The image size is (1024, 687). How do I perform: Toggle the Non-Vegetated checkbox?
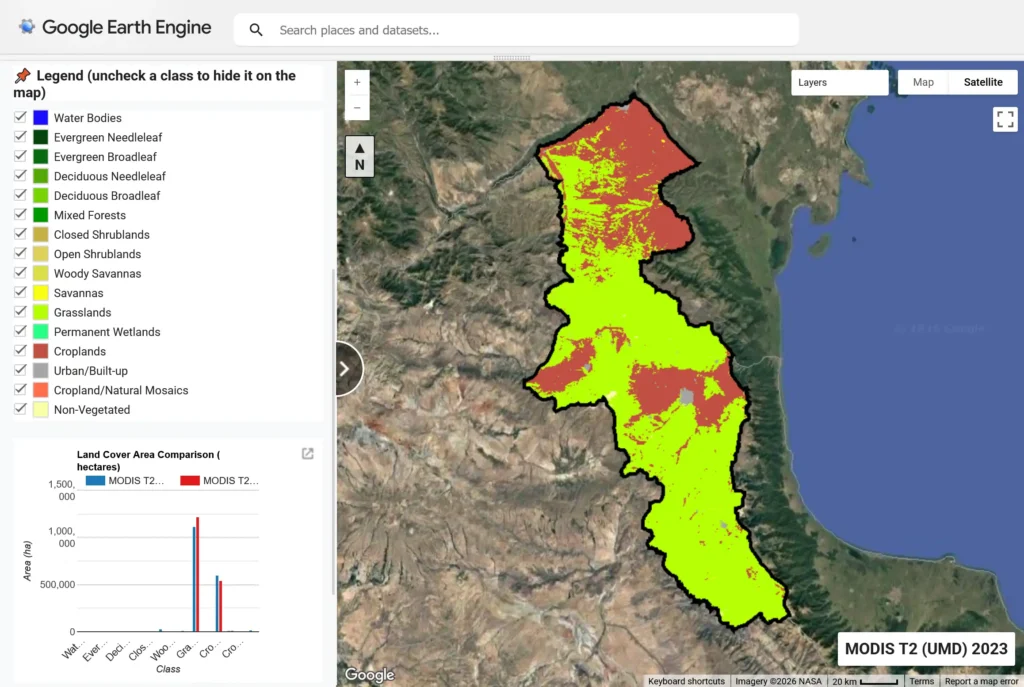coord(20,409)
